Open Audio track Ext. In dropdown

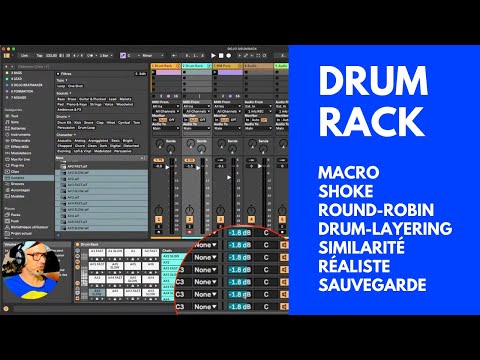[258, 106]
